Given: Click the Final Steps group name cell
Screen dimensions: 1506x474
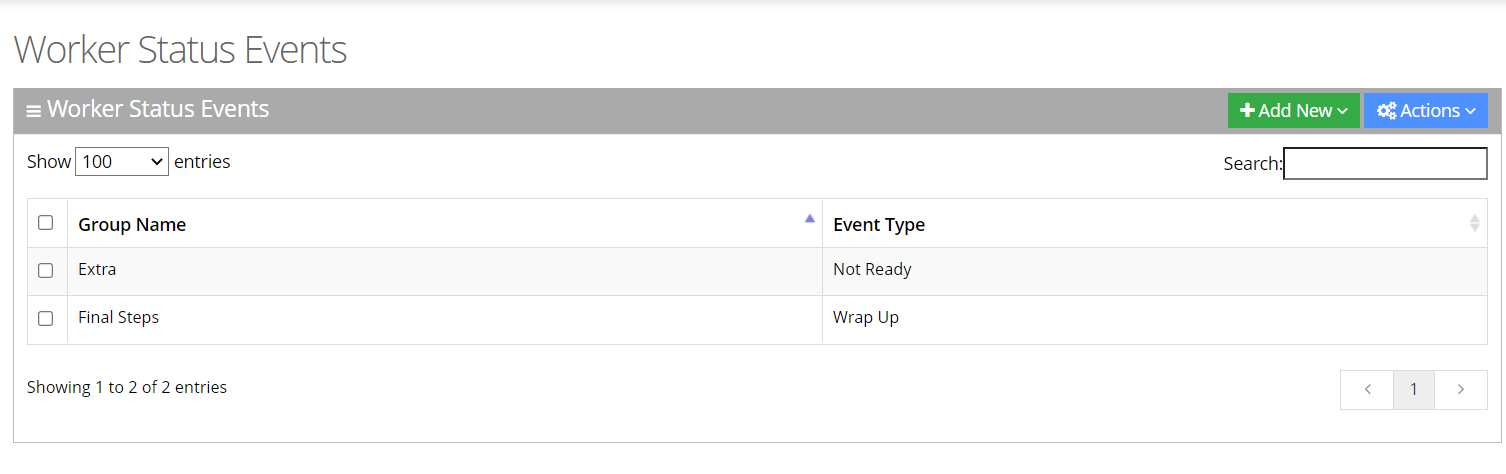Looking at the screenshot, I should point(119,318).
